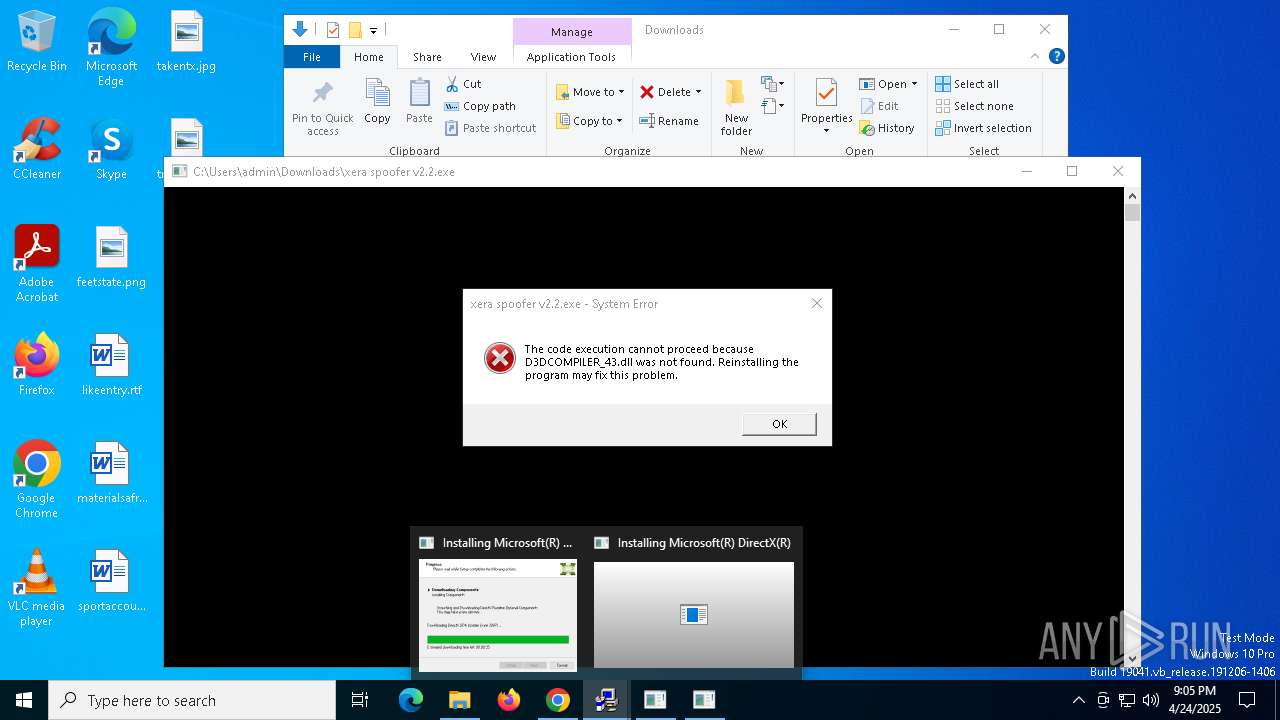Click Quick Access new folder icon
This screenshot has width=1280, height=720.
[354, 30]
